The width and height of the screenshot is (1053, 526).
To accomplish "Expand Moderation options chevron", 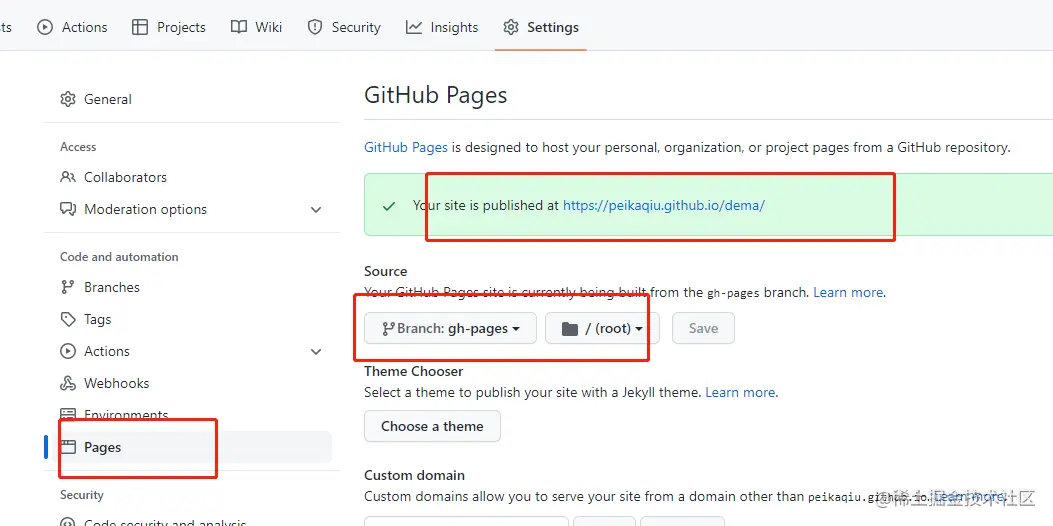I will [316, 210].
